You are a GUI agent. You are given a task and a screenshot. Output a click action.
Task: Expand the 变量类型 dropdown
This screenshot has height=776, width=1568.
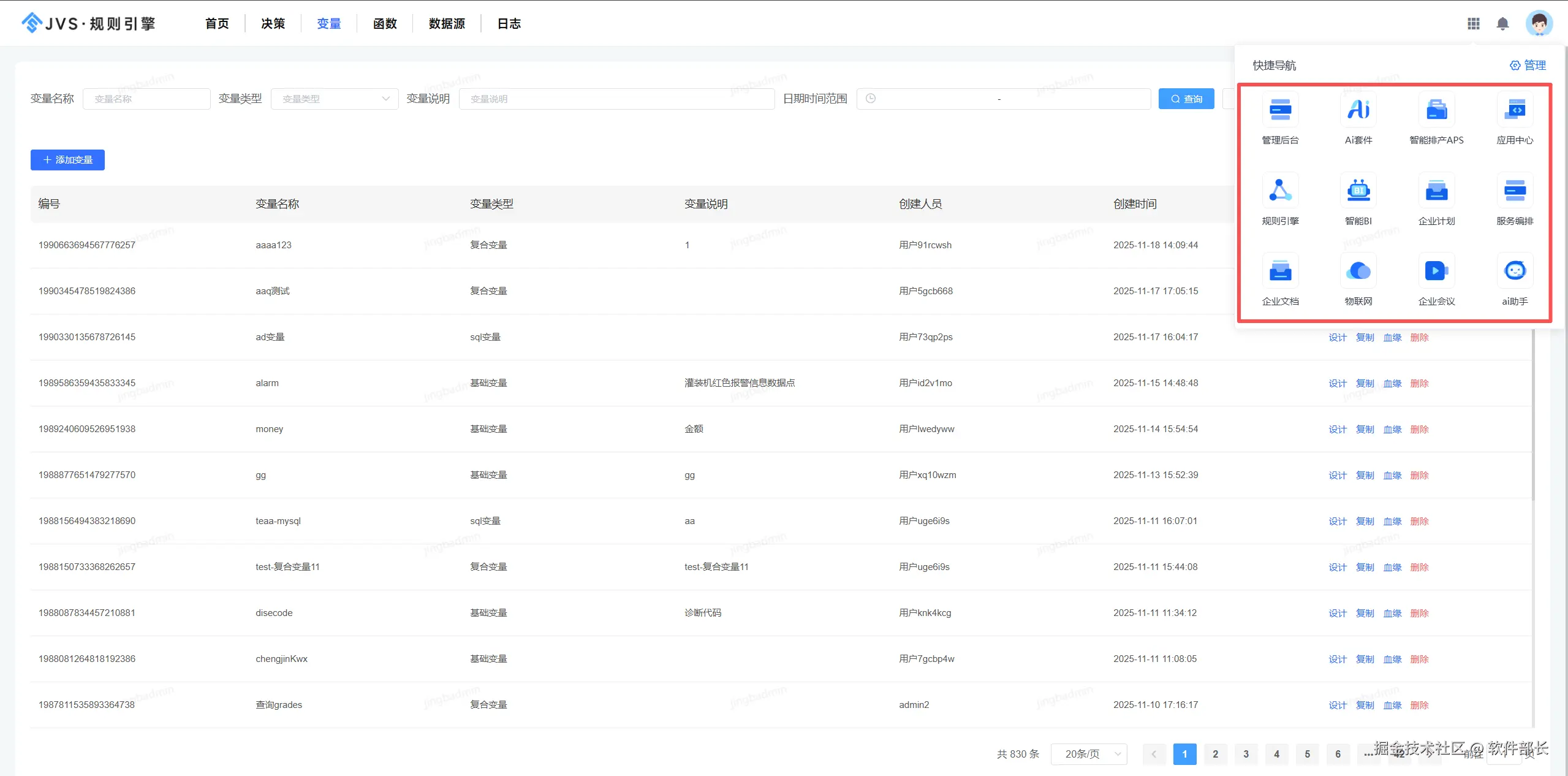335,99
